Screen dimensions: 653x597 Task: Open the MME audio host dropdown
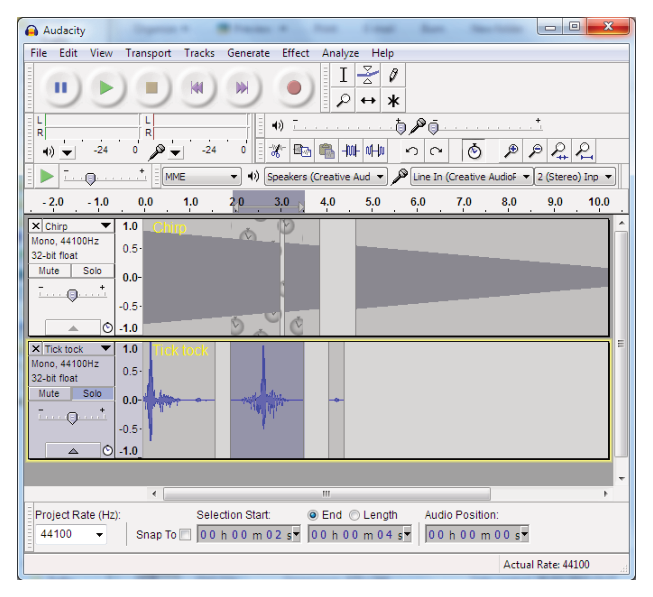[202, 177]
